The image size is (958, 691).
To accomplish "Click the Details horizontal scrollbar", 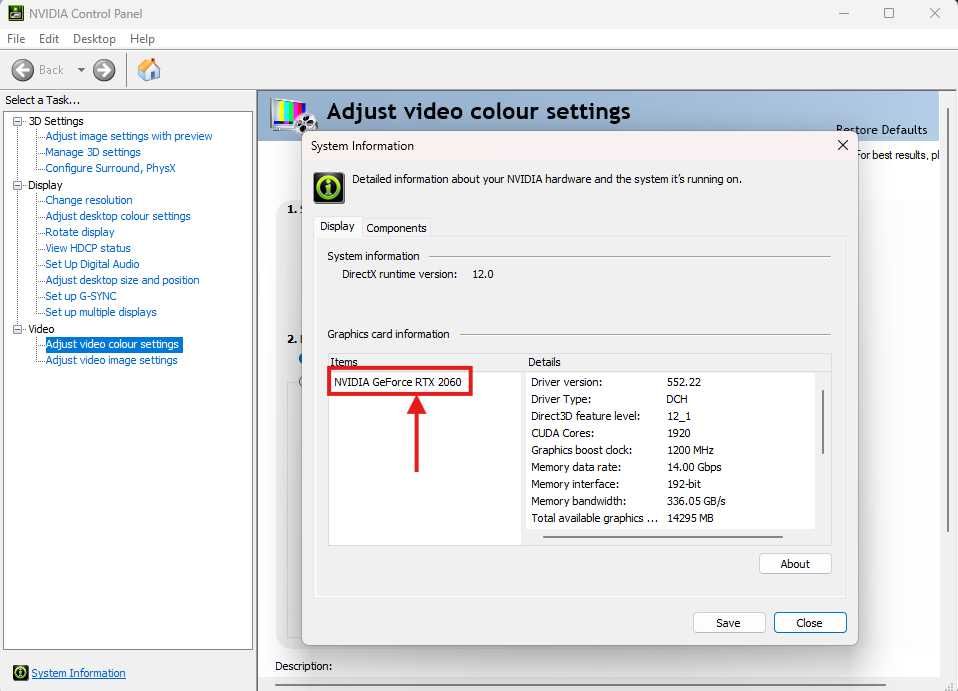I will (x=662, y=537).
